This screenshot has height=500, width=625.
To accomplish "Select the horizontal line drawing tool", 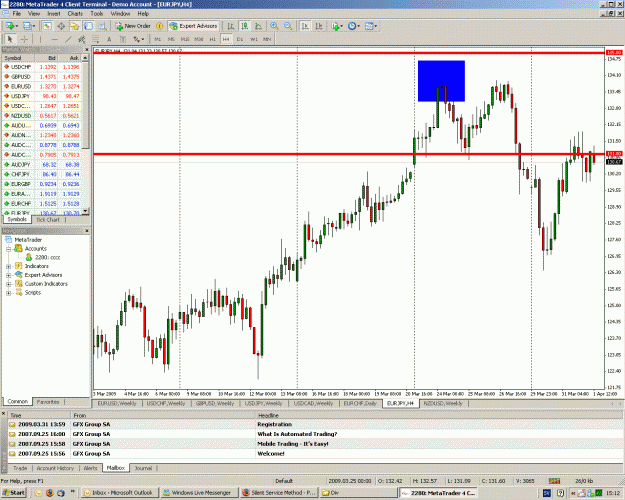I will (55, 39).
